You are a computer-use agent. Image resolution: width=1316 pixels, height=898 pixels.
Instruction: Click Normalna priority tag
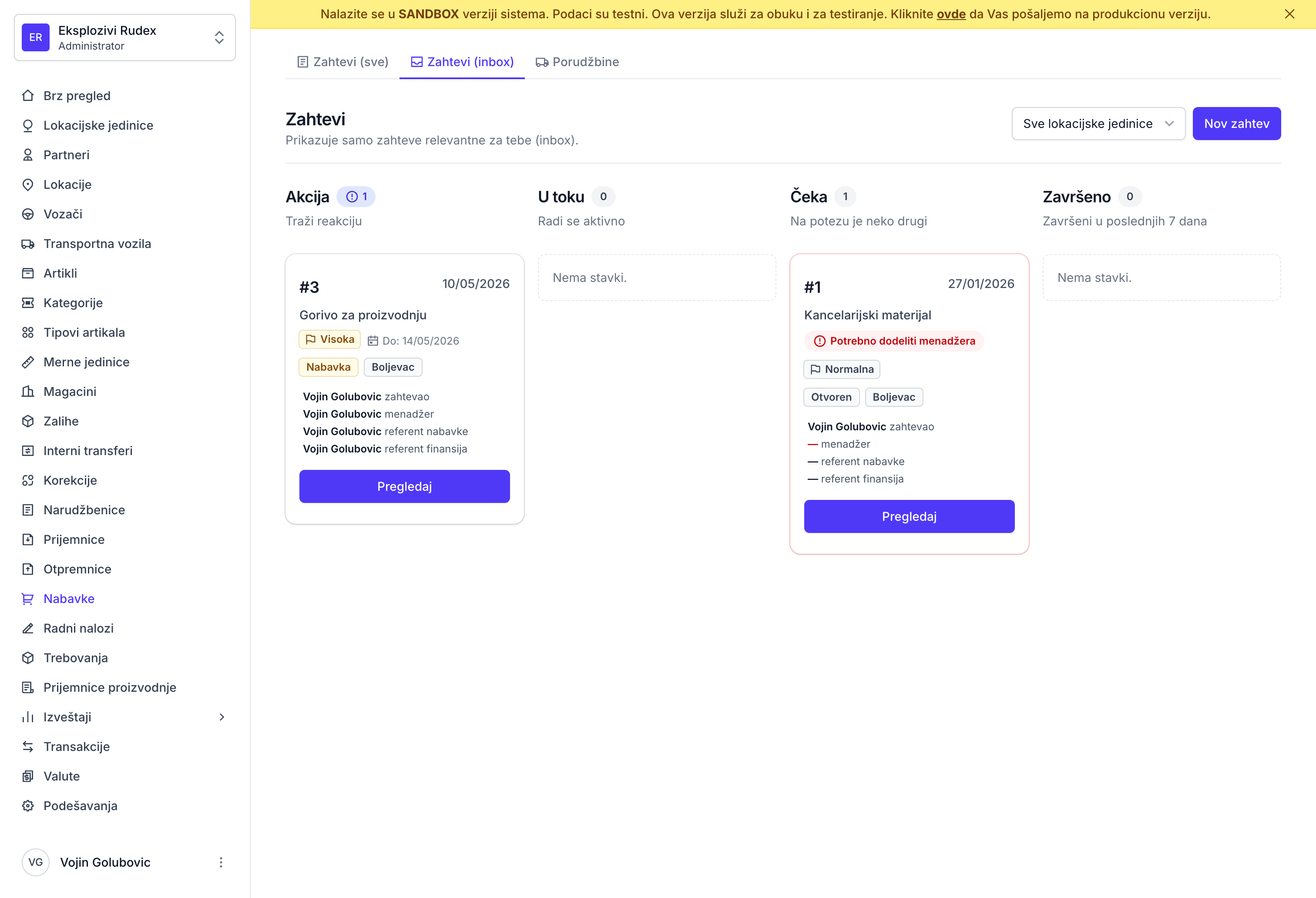tap(842, 369)
